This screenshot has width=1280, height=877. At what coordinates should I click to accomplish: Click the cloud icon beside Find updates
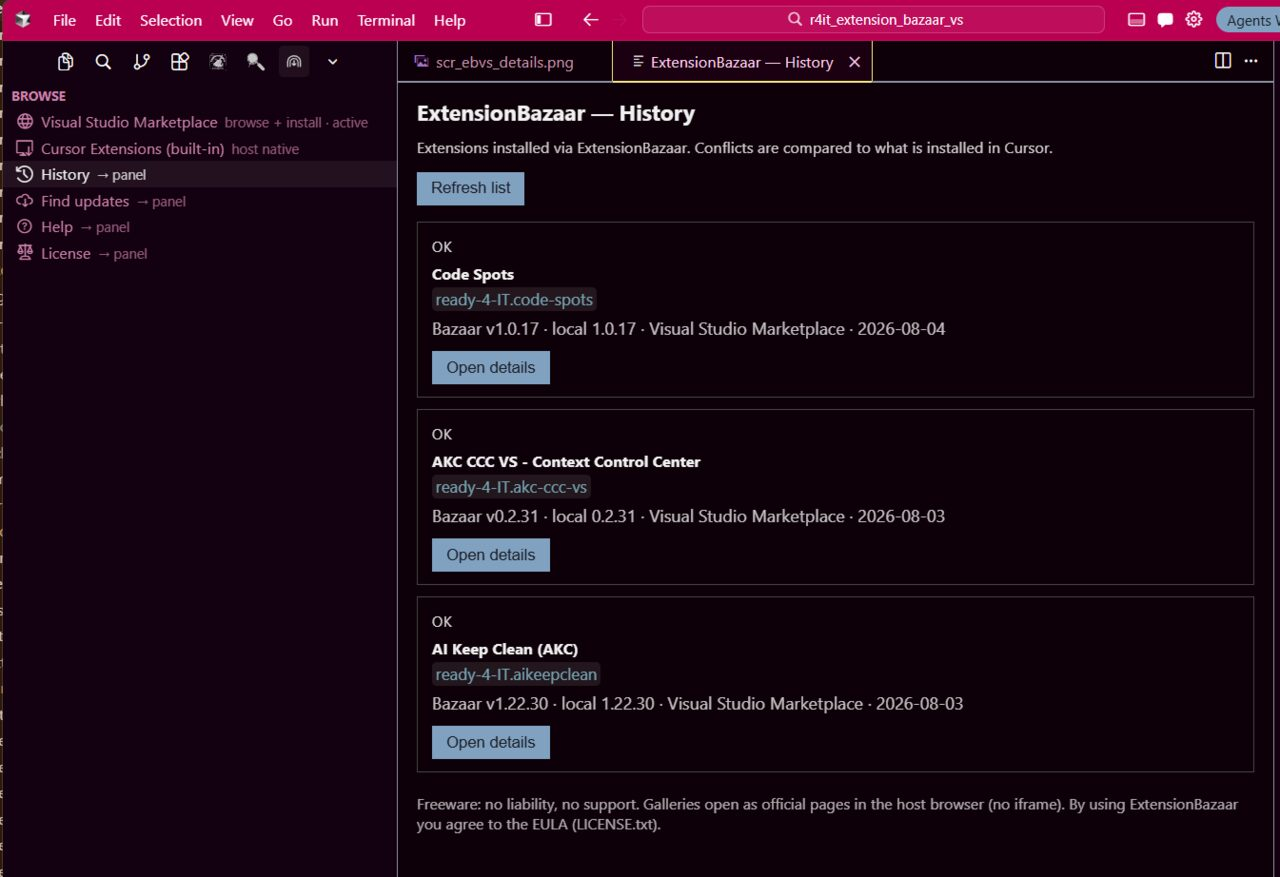click(x=25, y=201)
